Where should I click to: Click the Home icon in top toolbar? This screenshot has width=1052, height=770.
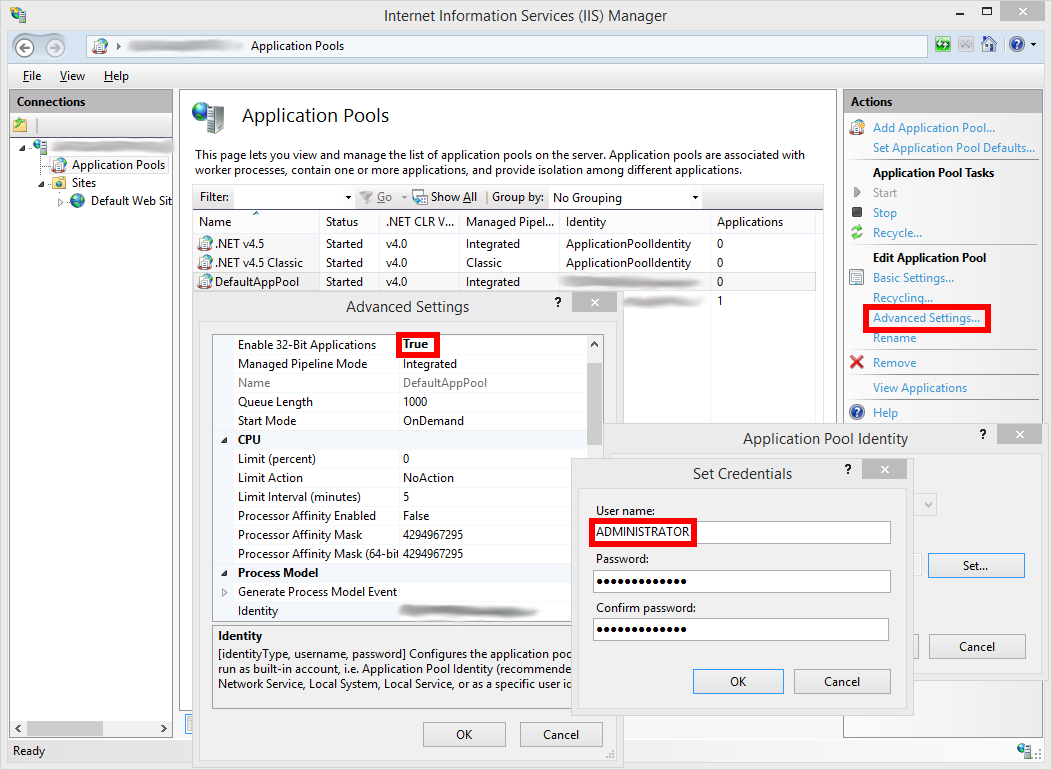tap(988, 45)
